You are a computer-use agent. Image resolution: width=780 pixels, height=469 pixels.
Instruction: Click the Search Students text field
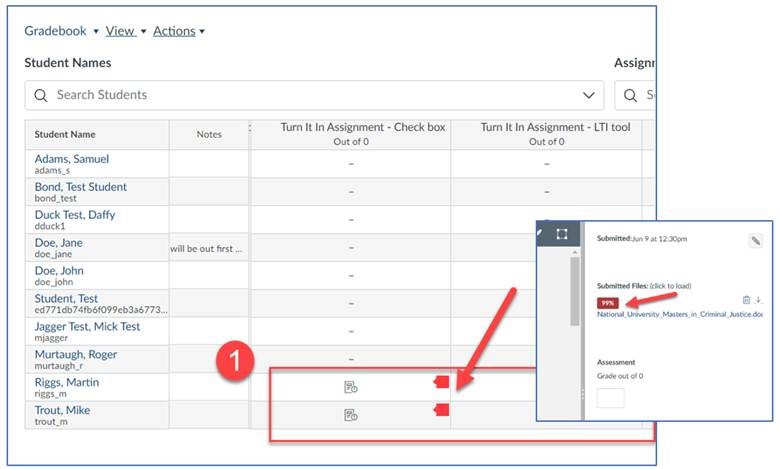coord(300,95)
